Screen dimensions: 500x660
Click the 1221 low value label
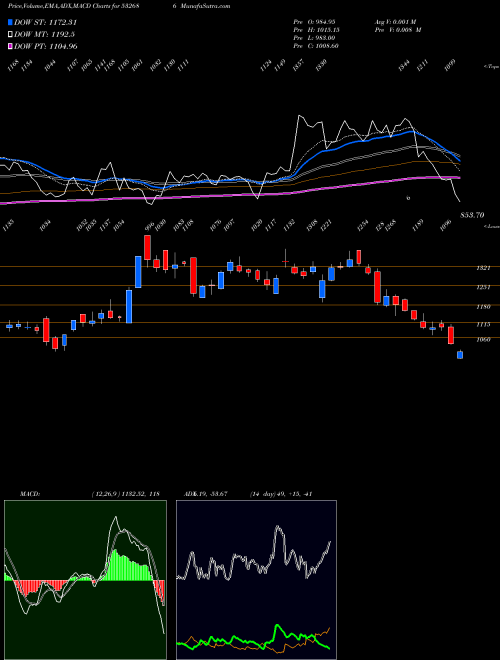coord(326,225)
